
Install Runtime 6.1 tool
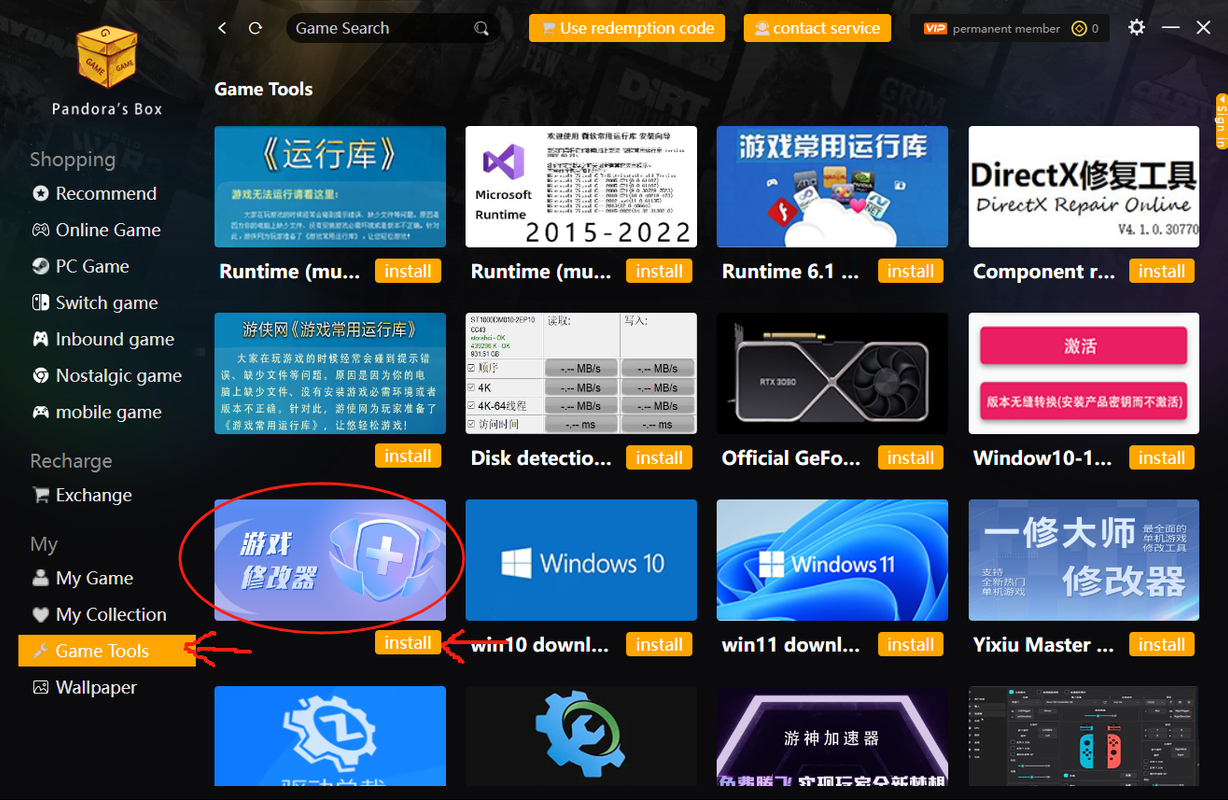pyautogui.click(x=910, y=271)
